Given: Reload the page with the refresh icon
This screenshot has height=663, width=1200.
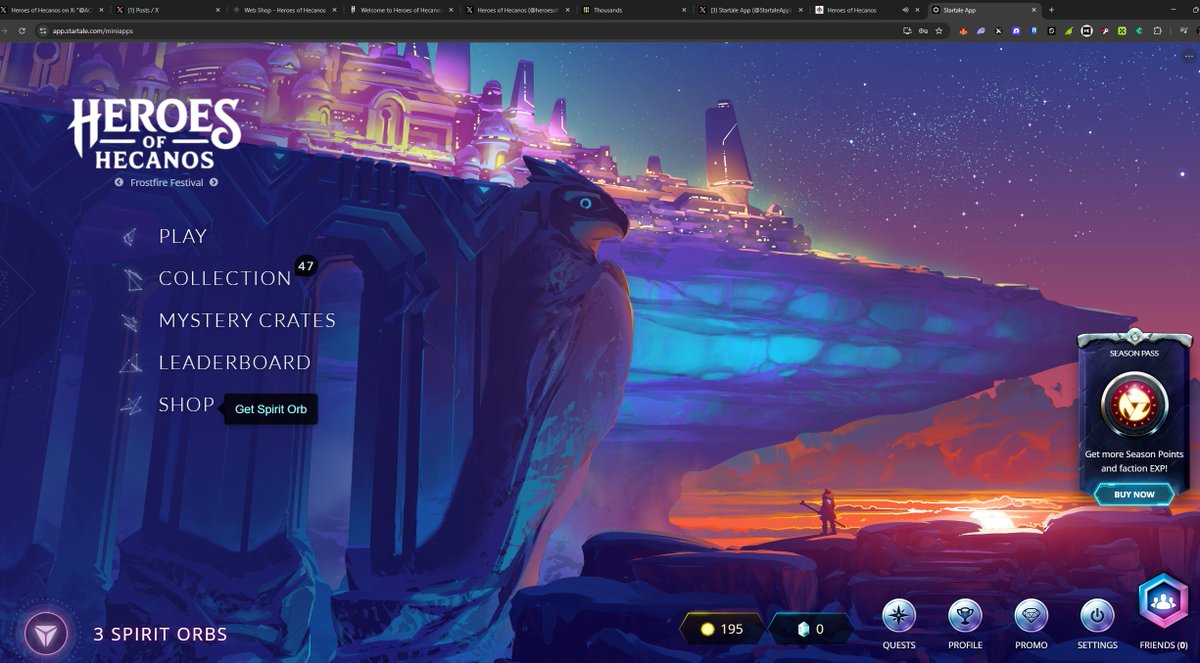Looking at the screenshot, I should [x=22, y=30].
